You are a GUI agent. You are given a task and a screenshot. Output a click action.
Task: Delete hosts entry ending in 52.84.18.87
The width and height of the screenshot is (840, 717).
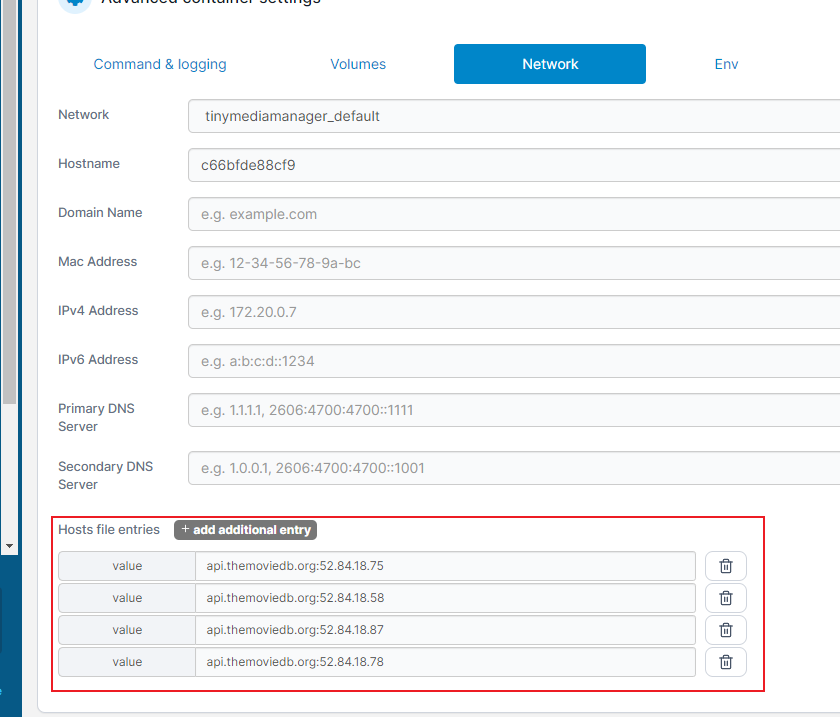pos(725,630)
